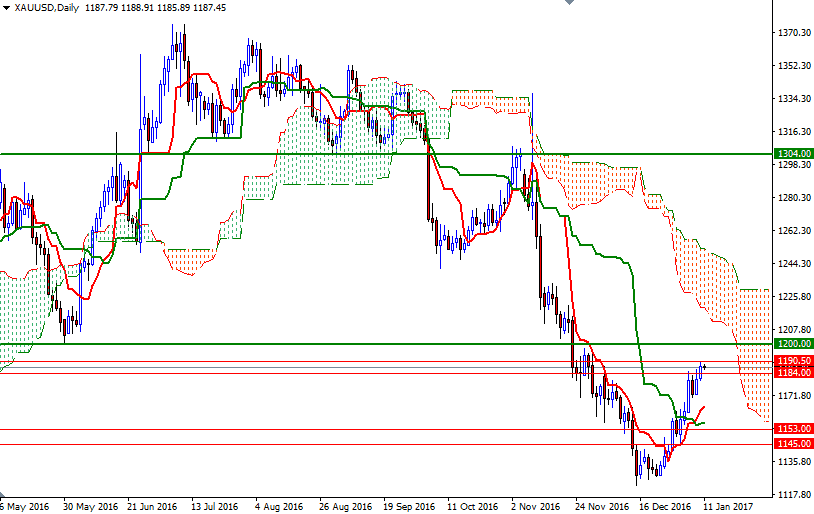Click the 1370.30 price axis label
The width and height of the screenshot is (814, 514).
[794, 32]
